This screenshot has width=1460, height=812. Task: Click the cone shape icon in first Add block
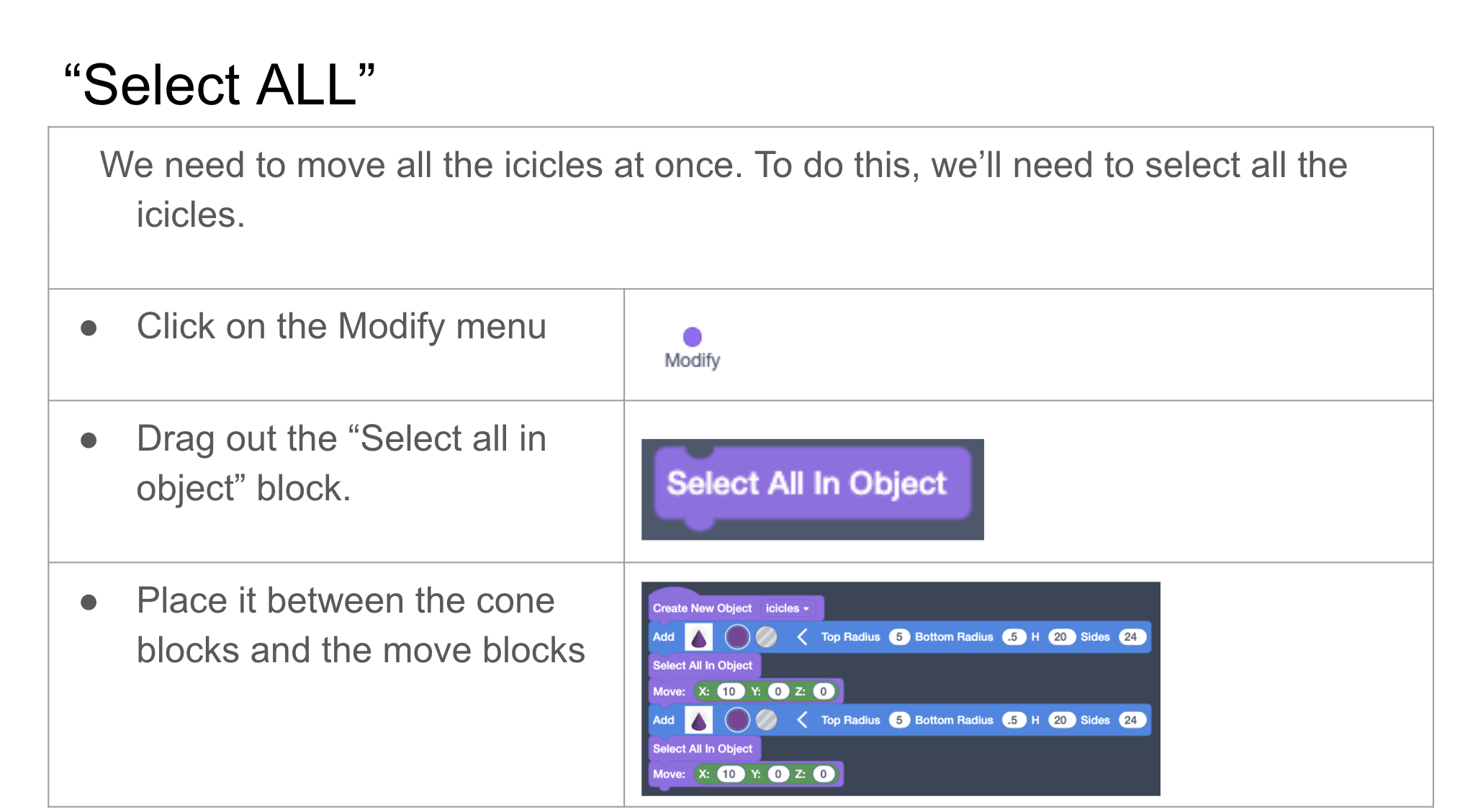pos(698,637)
